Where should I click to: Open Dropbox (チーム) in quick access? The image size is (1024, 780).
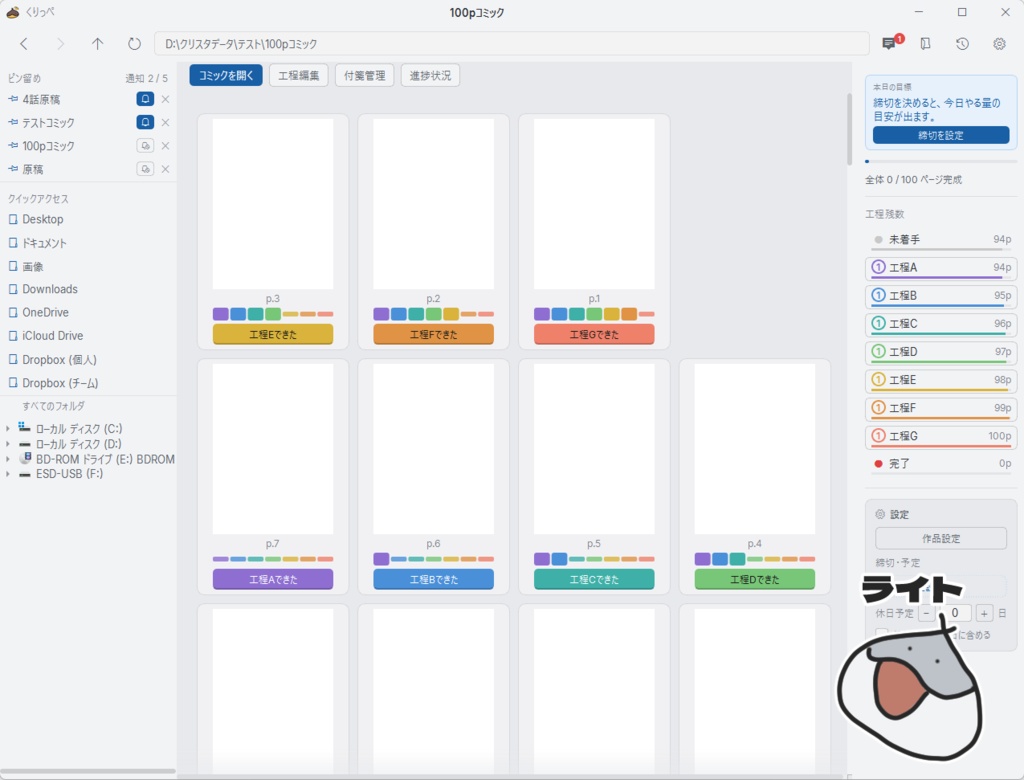point(60,383)
